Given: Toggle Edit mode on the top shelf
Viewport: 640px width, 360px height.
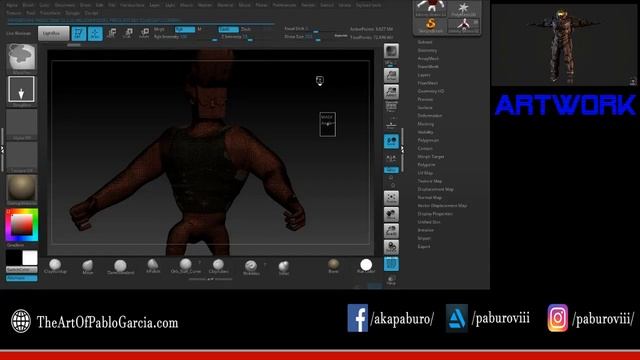Looking at the screenshot, I should point(79,33).
